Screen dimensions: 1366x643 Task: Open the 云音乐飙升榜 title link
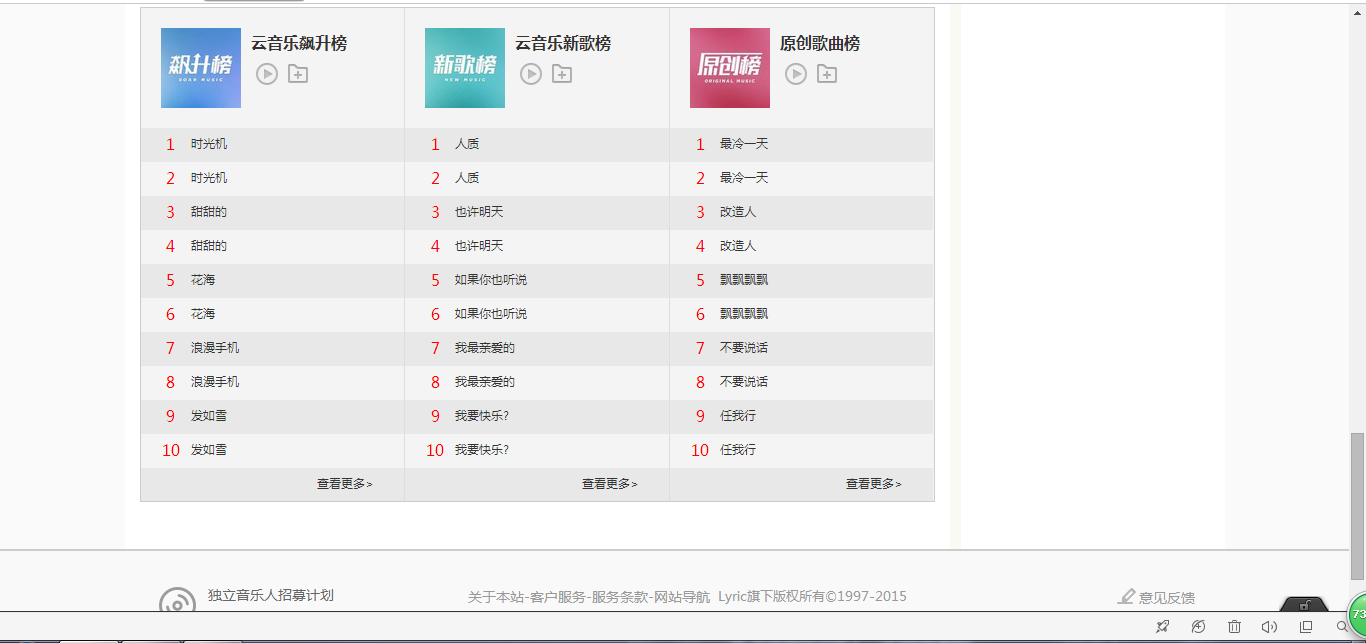(299, 44)
